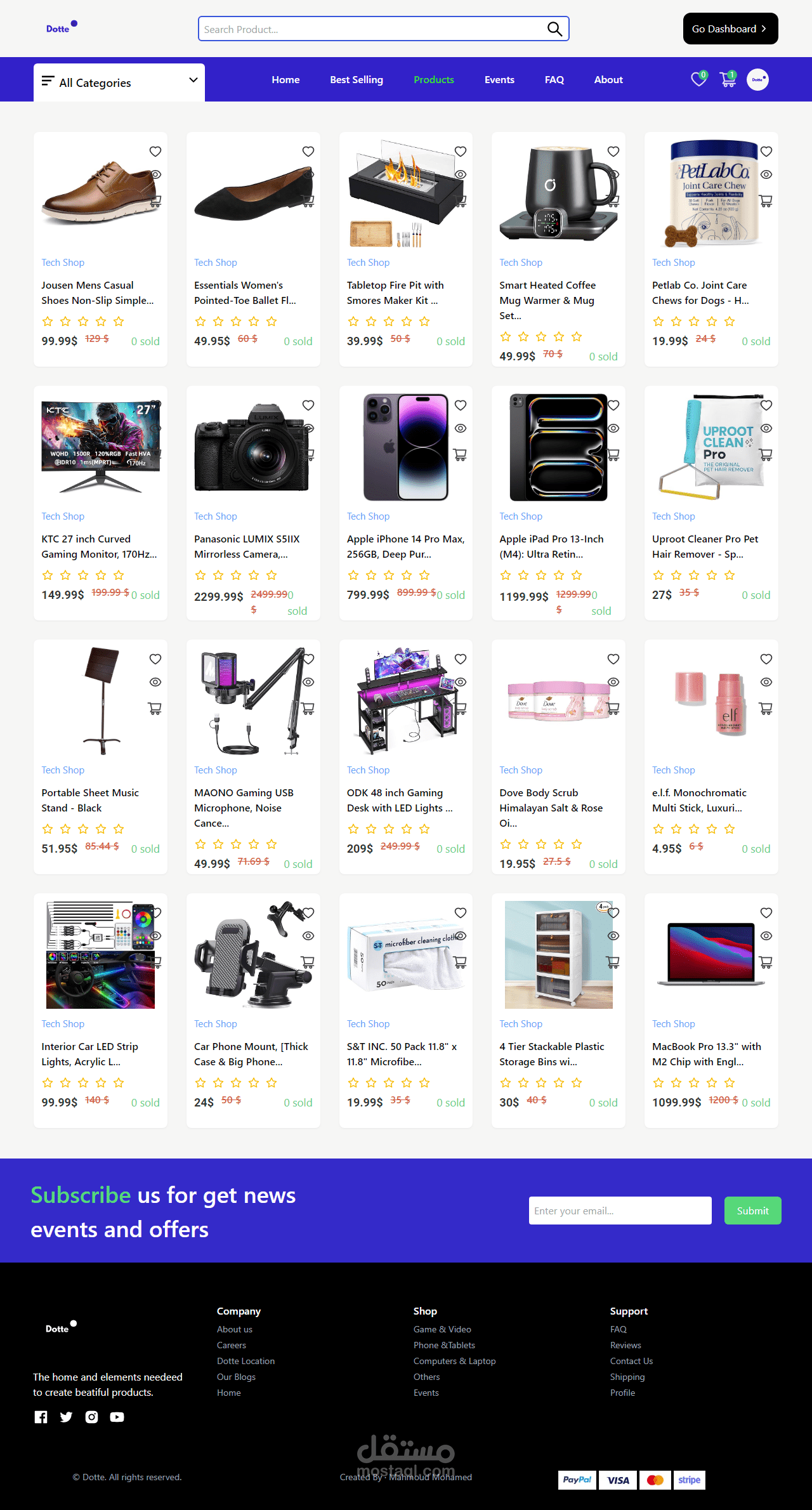Add Petlab Co. chews to cart
The width and height of the screenshot is (812, 1510).
pos(766,200)
